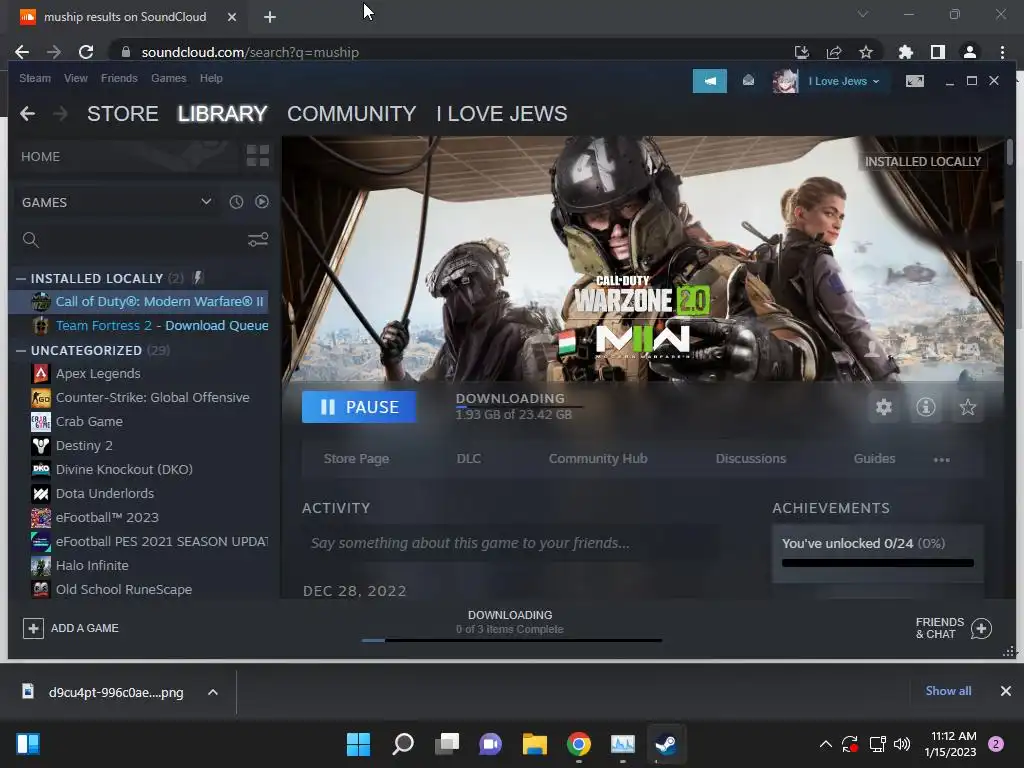Screen dimensions: 1024x768
Task: Open the Help menu
Action: pyautogui.click(x=211, y=78)
